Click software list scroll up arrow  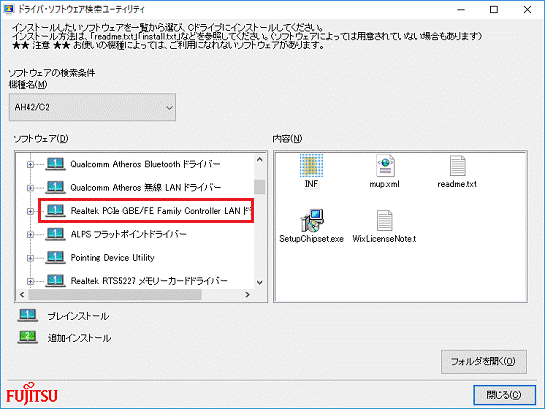[x=260, y=159]
